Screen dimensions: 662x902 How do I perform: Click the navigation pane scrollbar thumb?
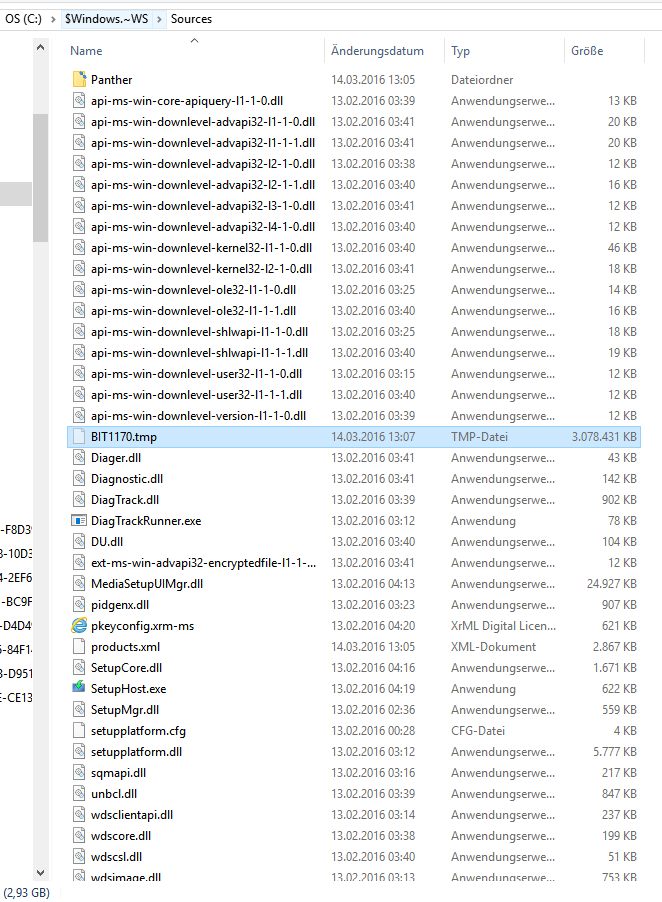tap(40, 178)
